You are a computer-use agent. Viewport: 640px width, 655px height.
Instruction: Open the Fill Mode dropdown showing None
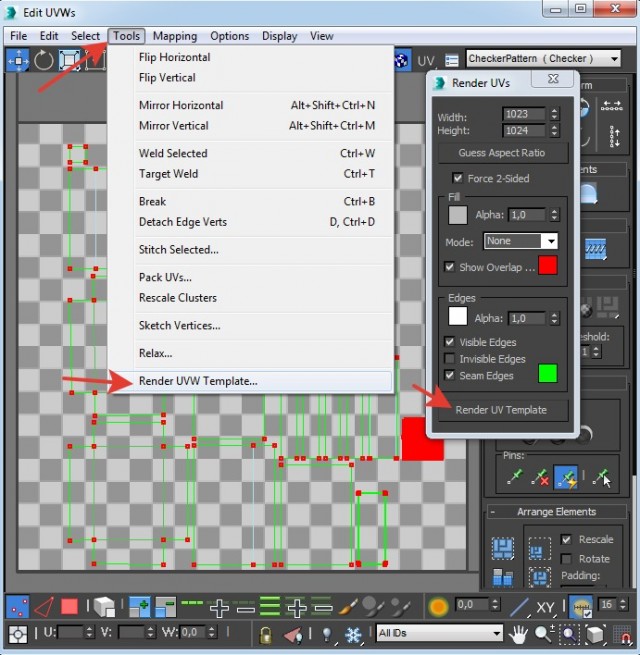tap(521, 241)
